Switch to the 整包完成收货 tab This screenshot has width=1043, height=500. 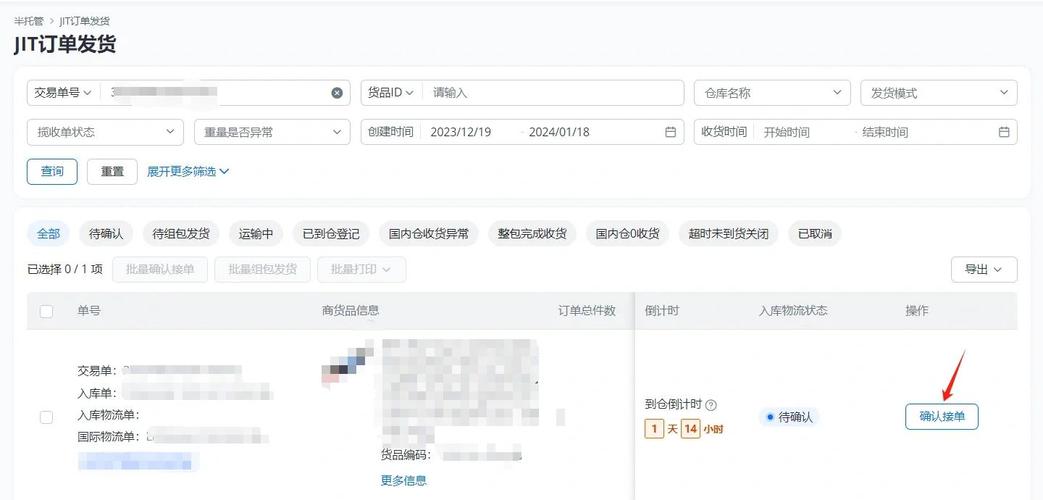(x=532, y=234)
